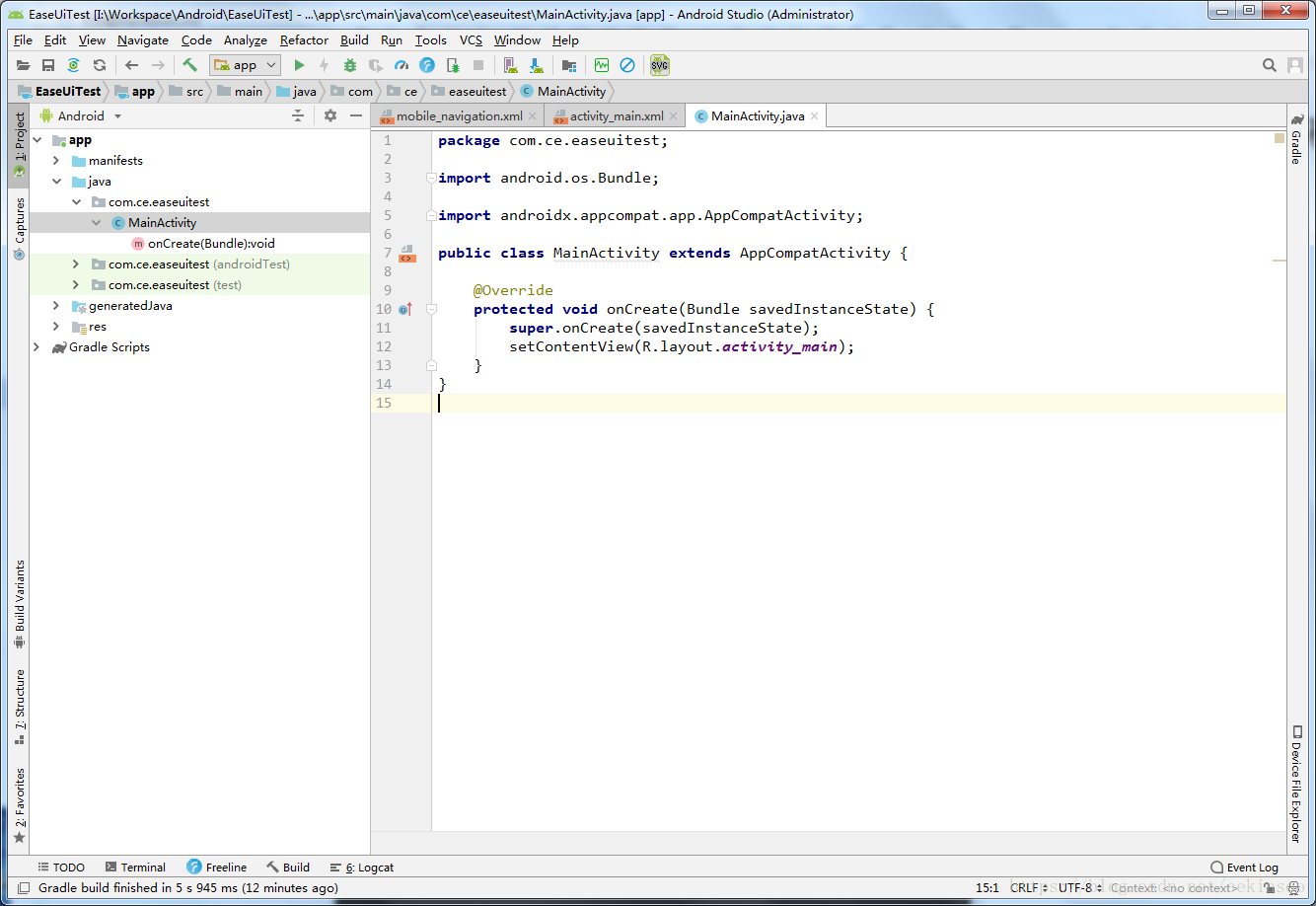Click the Refresh/Synchronize arrows icon
The width and height of the screenshot is (1316, 906).
tap(100, 65)
